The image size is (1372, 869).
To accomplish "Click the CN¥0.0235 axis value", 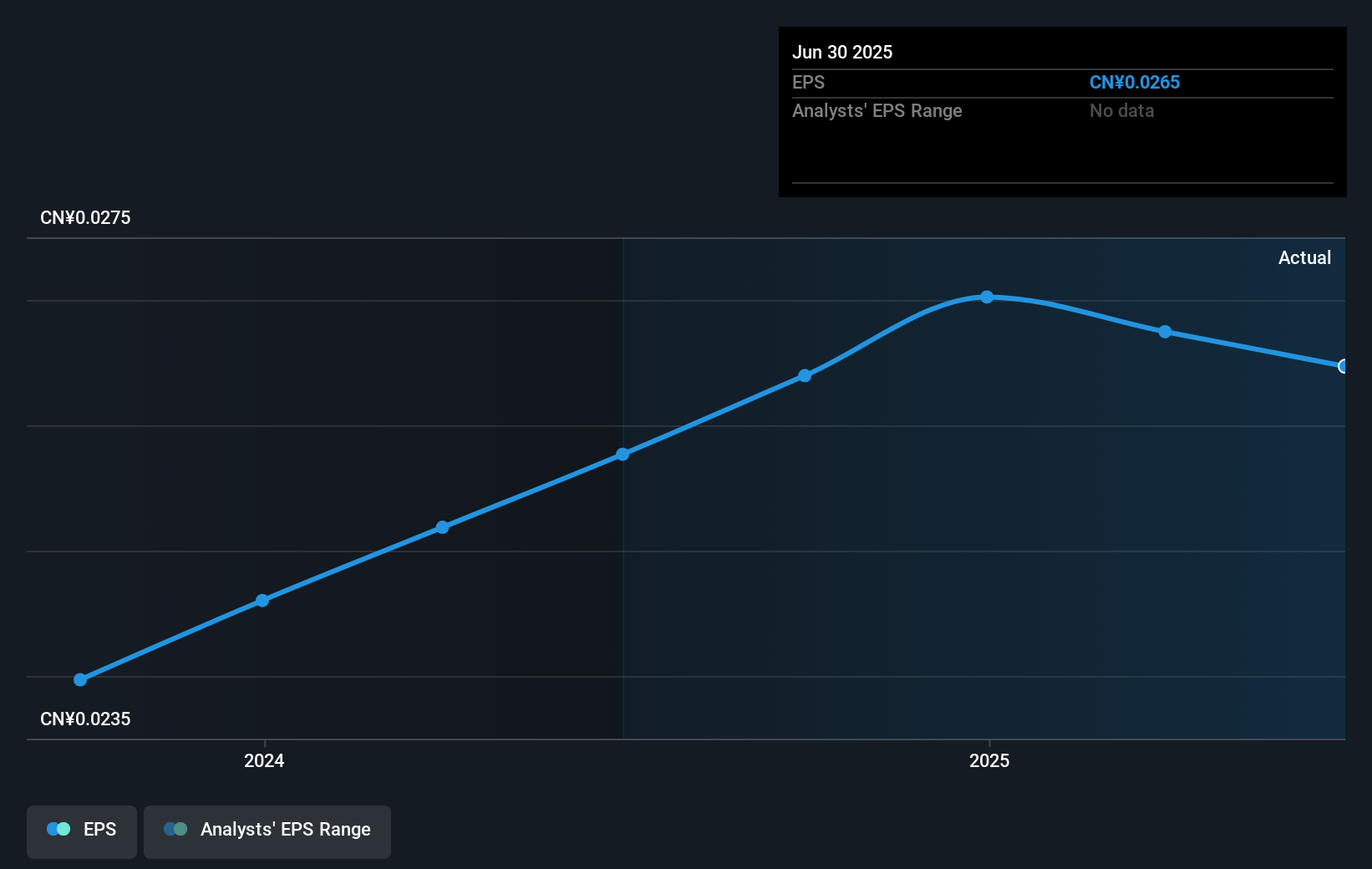I will click(x=85, y=719).
